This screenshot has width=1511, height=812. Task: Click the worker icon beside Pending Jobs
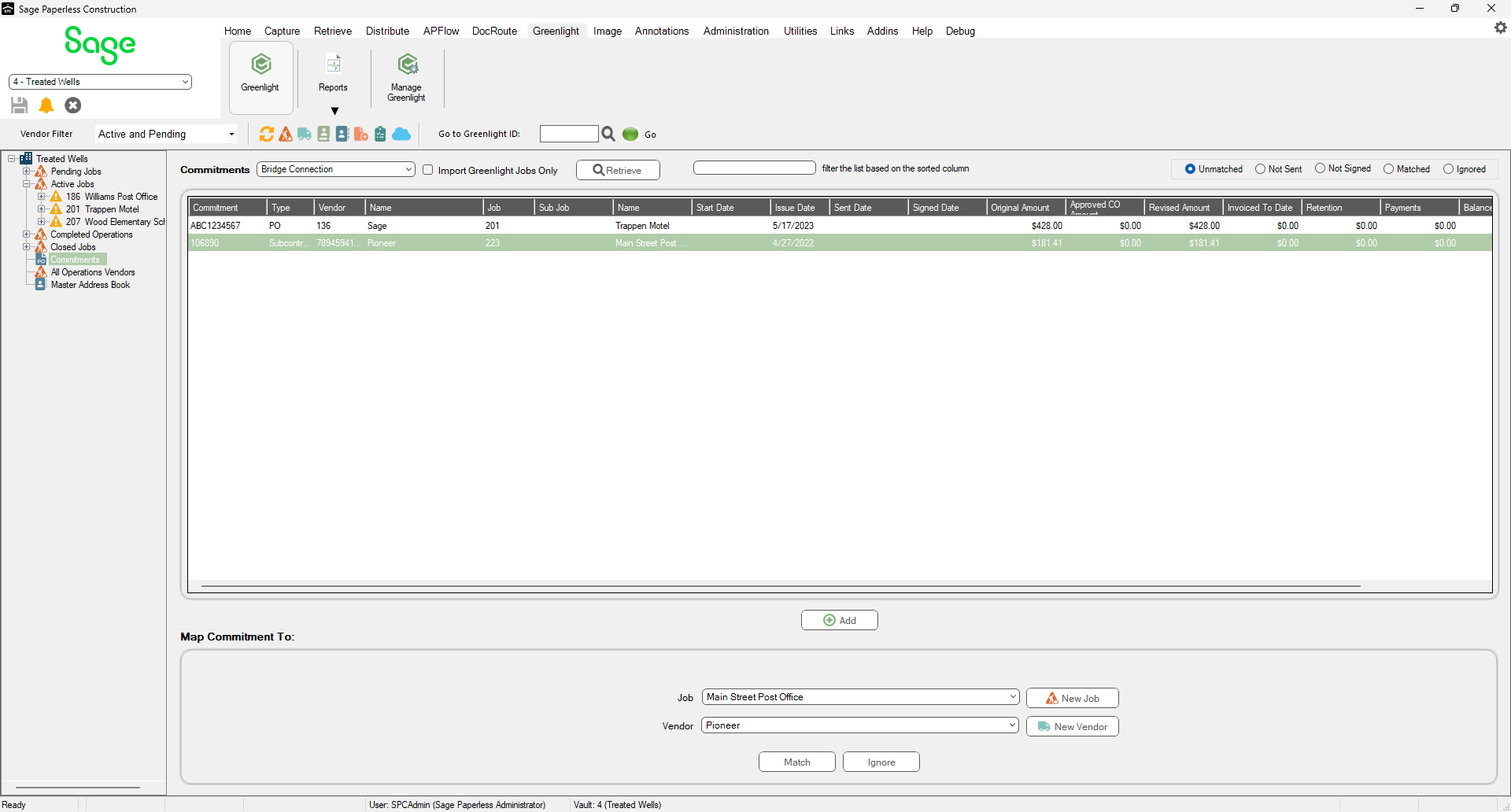(41, 172)
